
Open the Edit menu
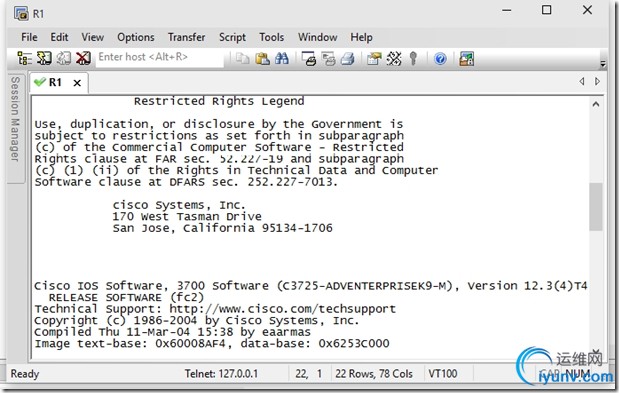click(x=59, y=37)
